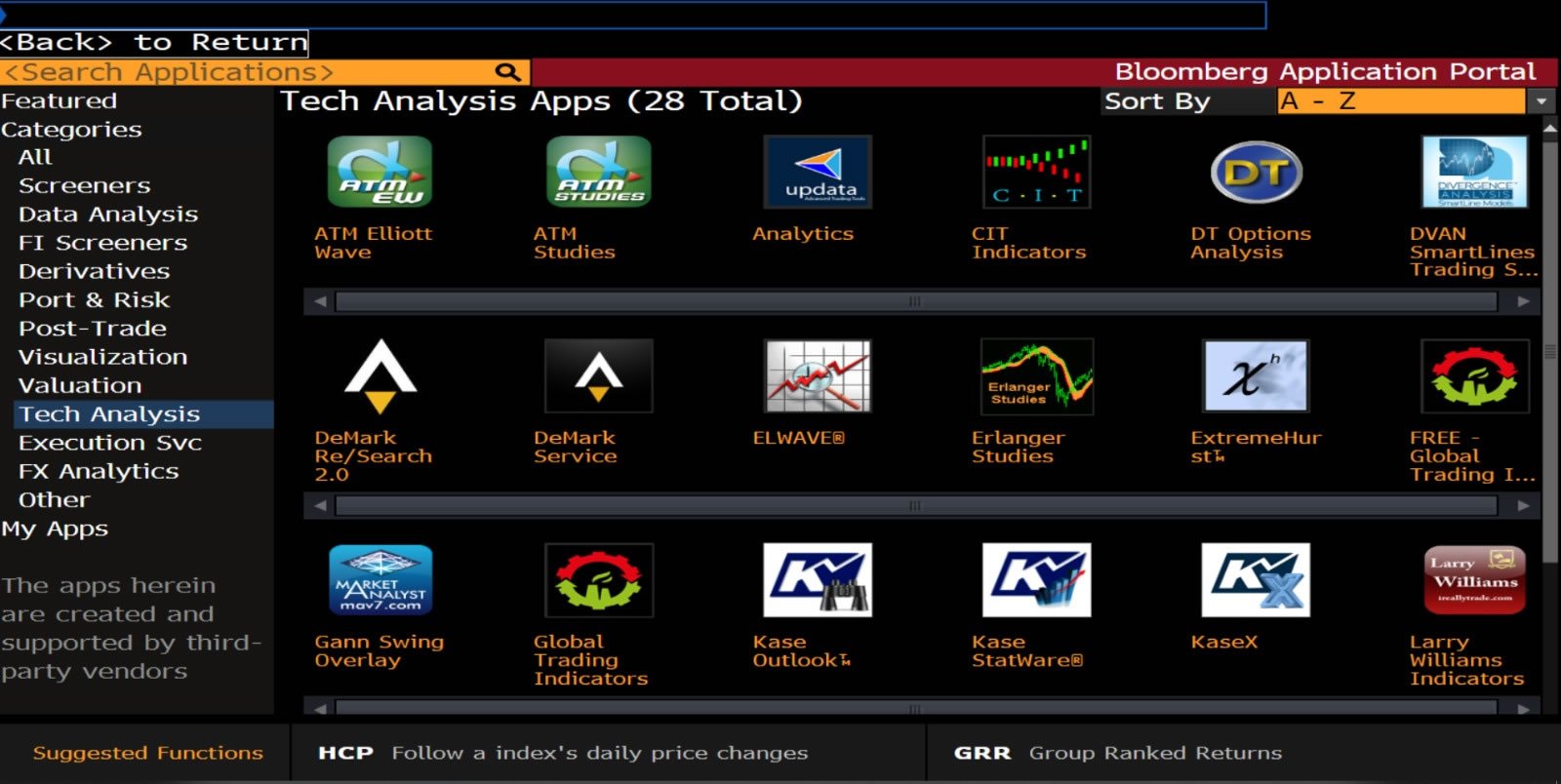Open the Erlanger Studies app icon
This screenshot has height=784, width=1561.
tap(1036, 376)
